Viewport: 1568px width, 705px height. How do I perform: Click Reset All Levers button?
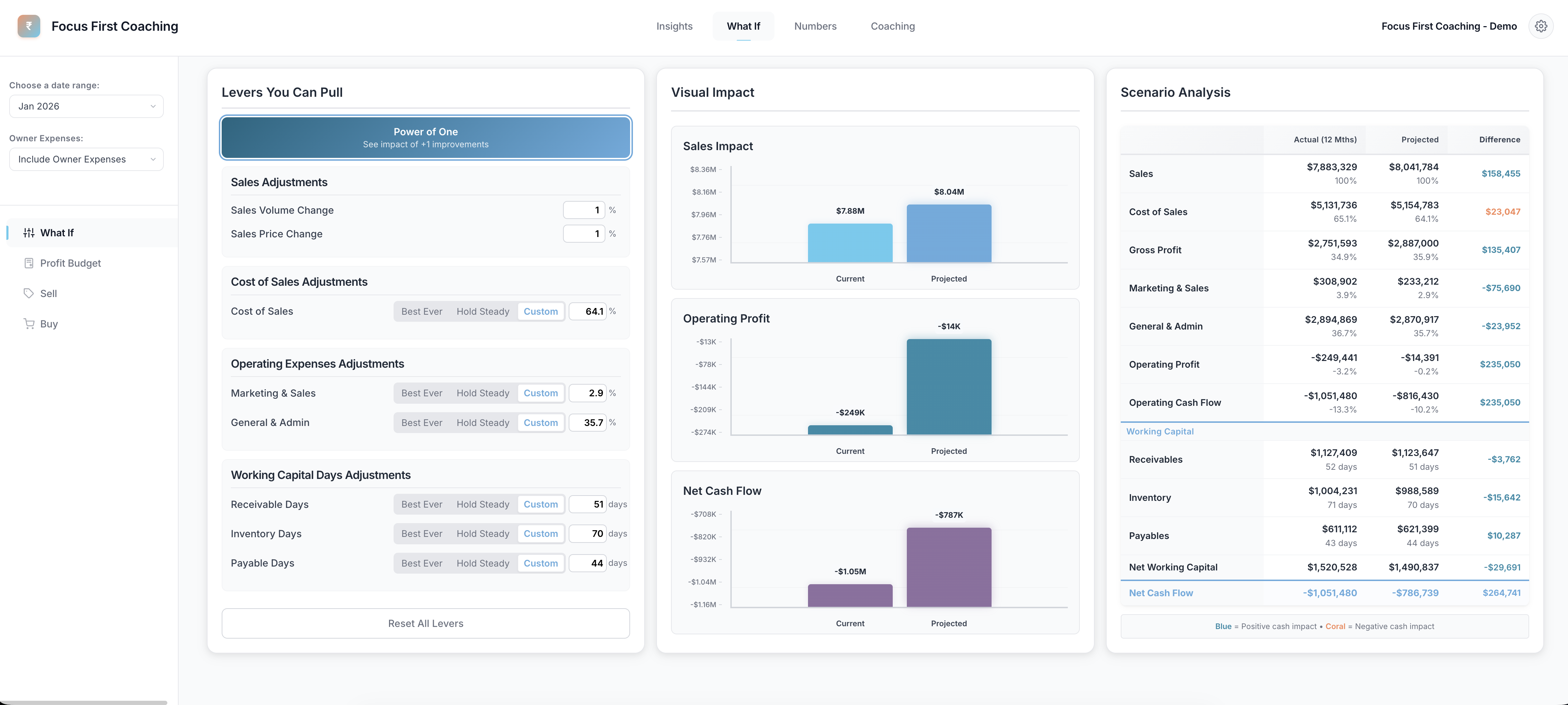click(425, 623)
